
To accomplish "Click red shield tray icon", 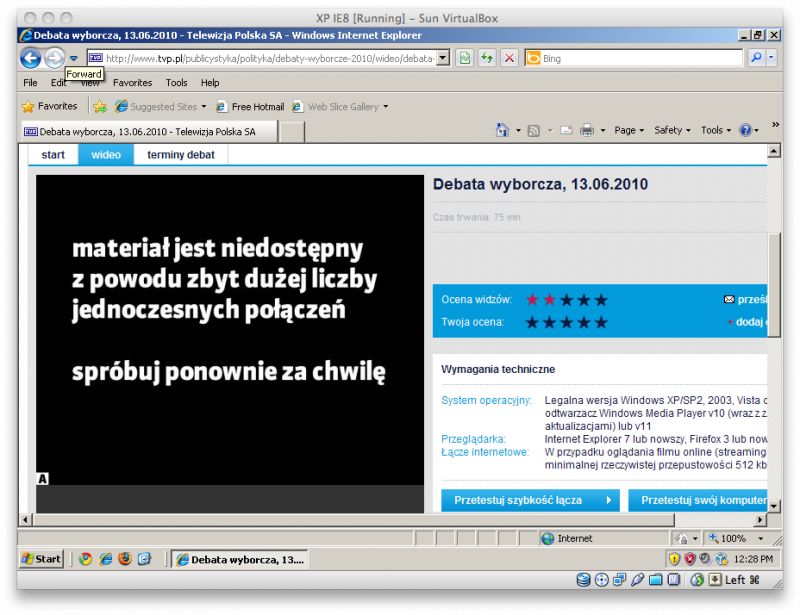I will [x=690, y=559].
